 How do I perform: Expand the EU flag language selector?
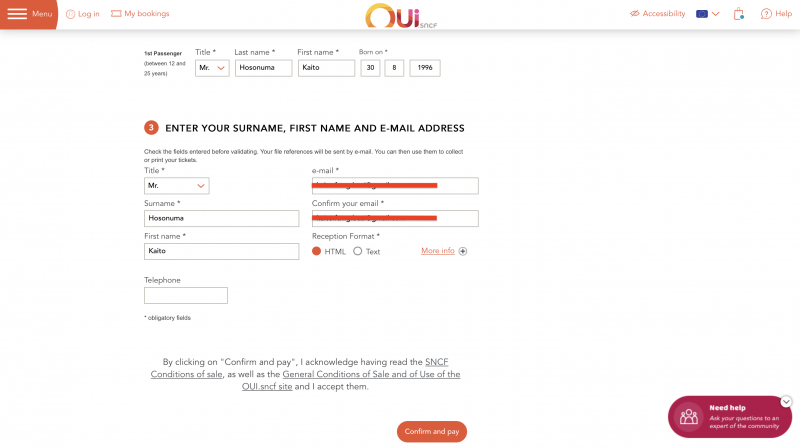coord(708,14)
